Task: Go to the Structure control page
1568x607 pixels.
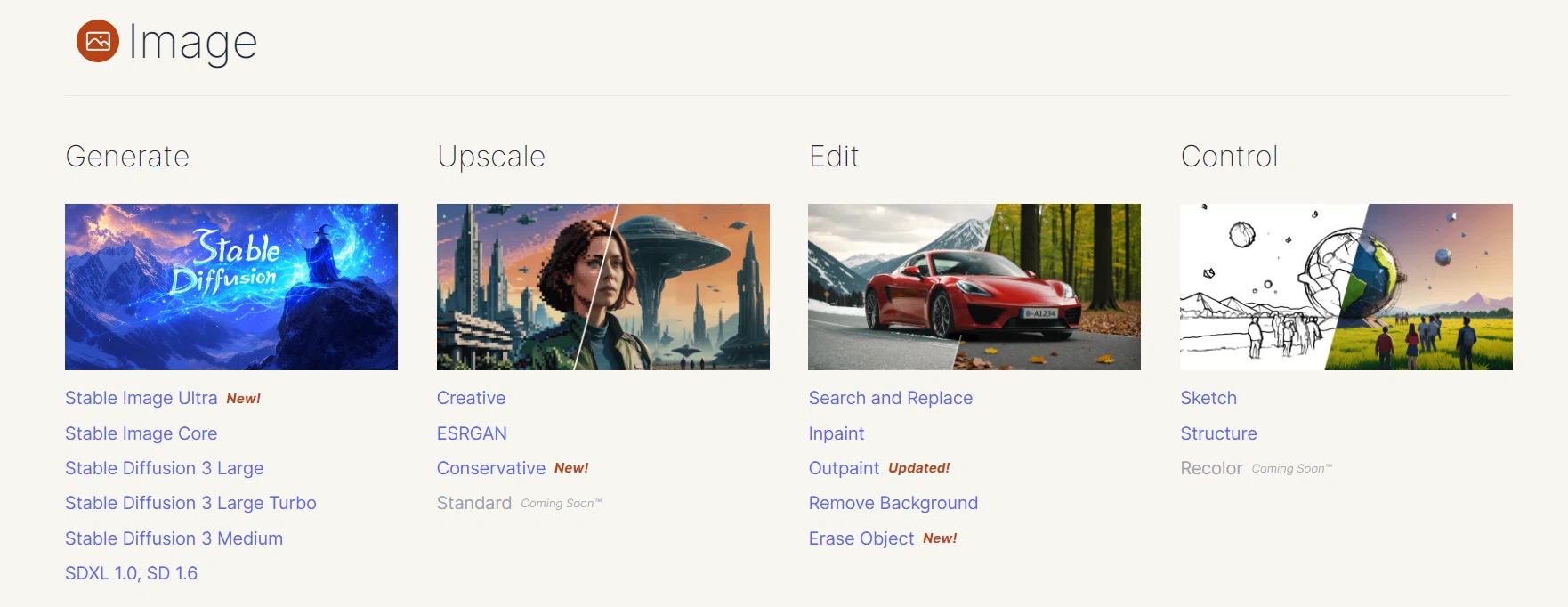Action: (1219, 433)
